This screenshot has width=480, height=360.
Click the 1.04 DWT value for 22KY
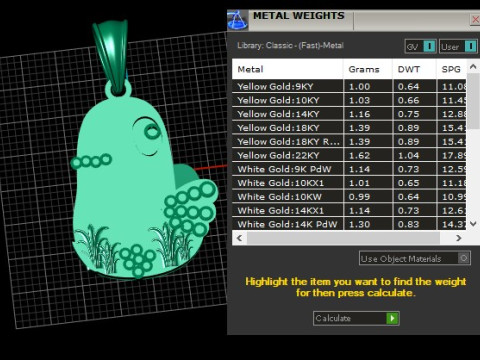point(408,155)
